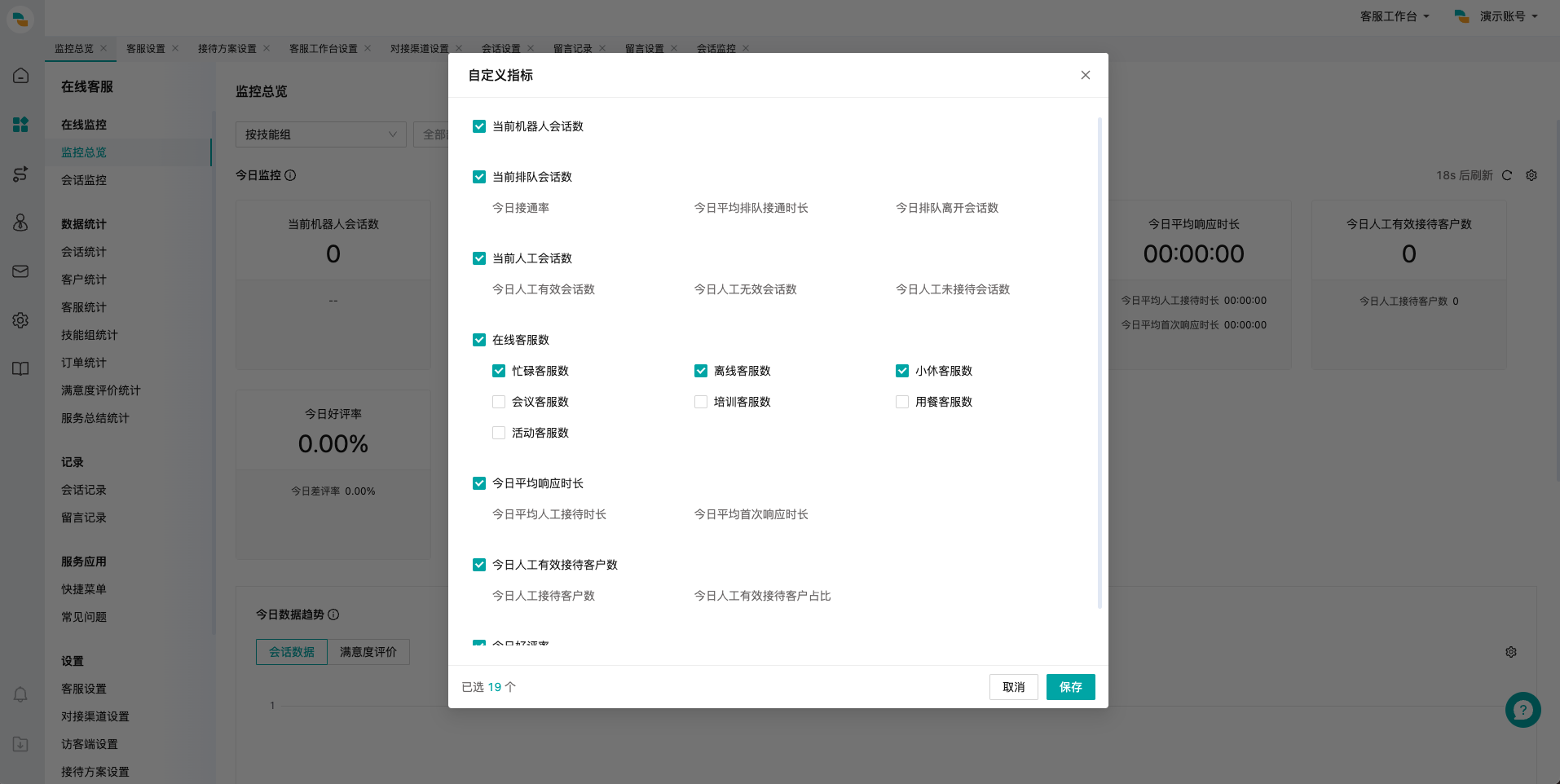1560x784 pixels.
Task: Uncheck 今日平均响应时长 checkbox
Action: [x=479, y=483]
